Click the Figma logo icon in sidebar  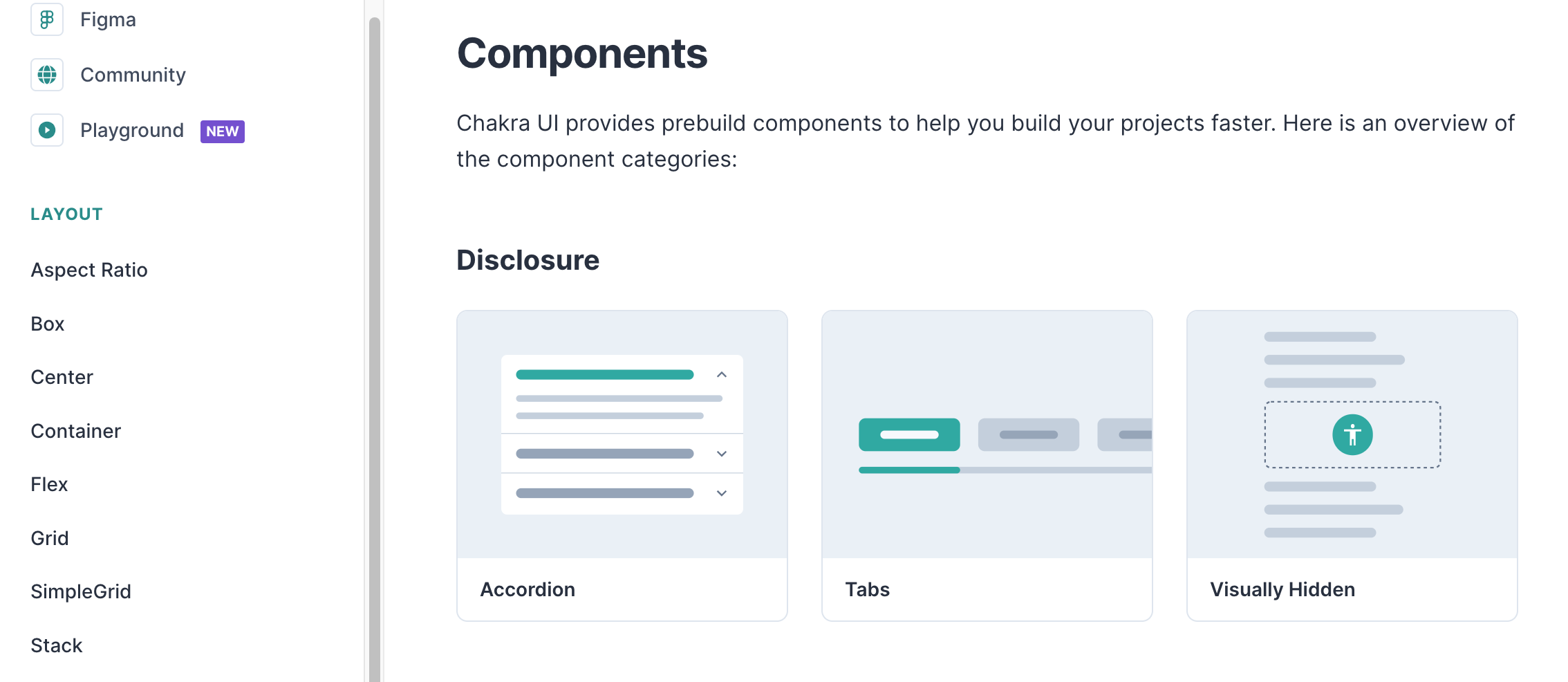(x=47, y=19)
